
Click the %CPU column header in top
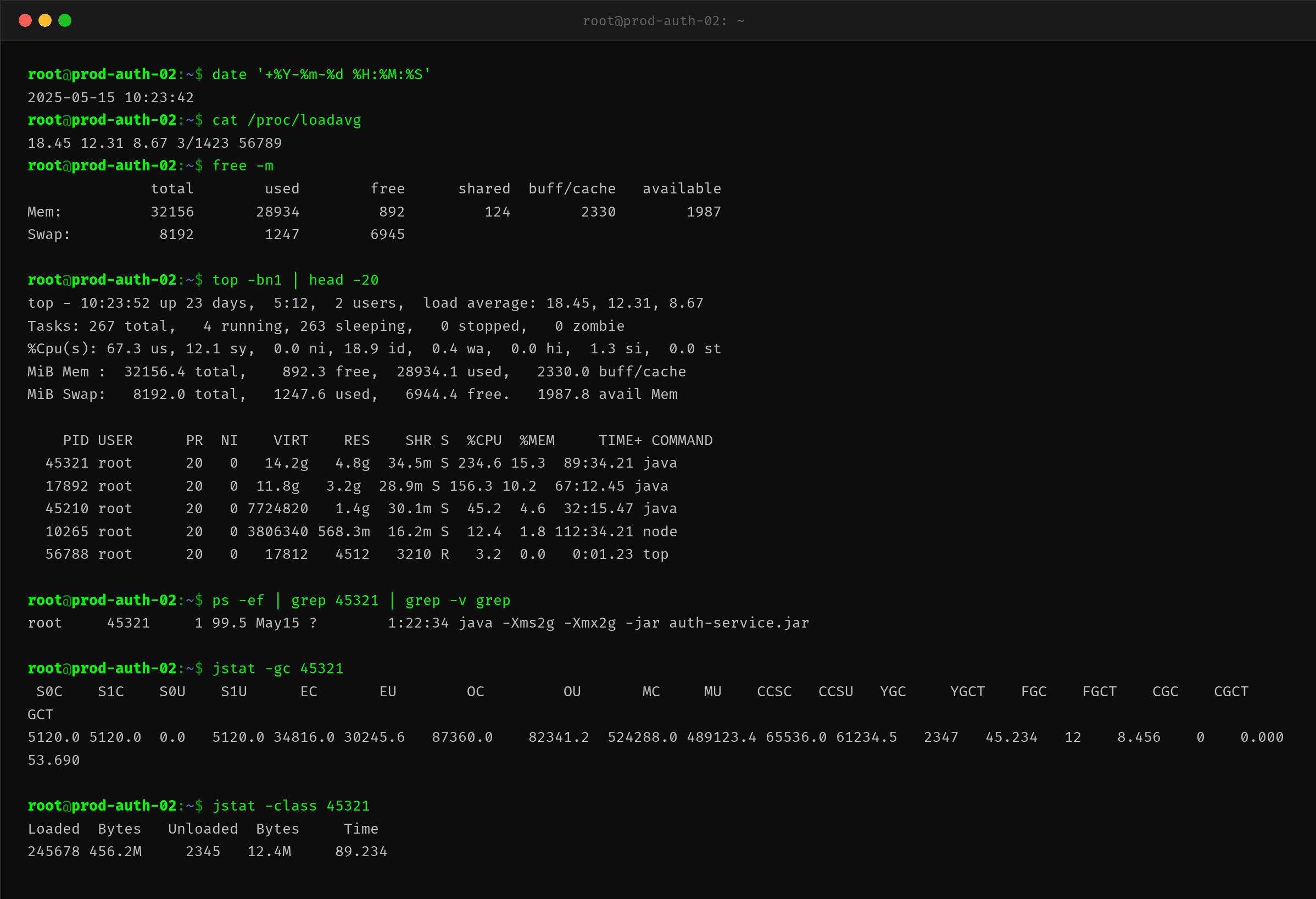(x=484, y=440)
